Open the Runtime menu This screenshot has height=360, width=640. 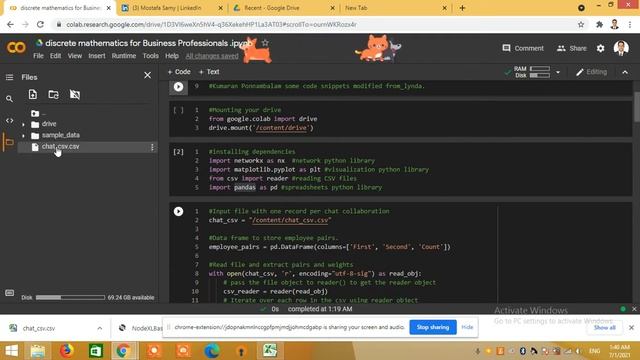coord(124,56)
